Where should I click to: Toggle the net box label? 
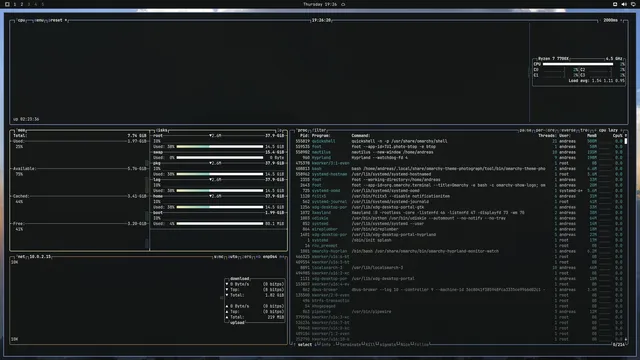[x=21, y=257]
